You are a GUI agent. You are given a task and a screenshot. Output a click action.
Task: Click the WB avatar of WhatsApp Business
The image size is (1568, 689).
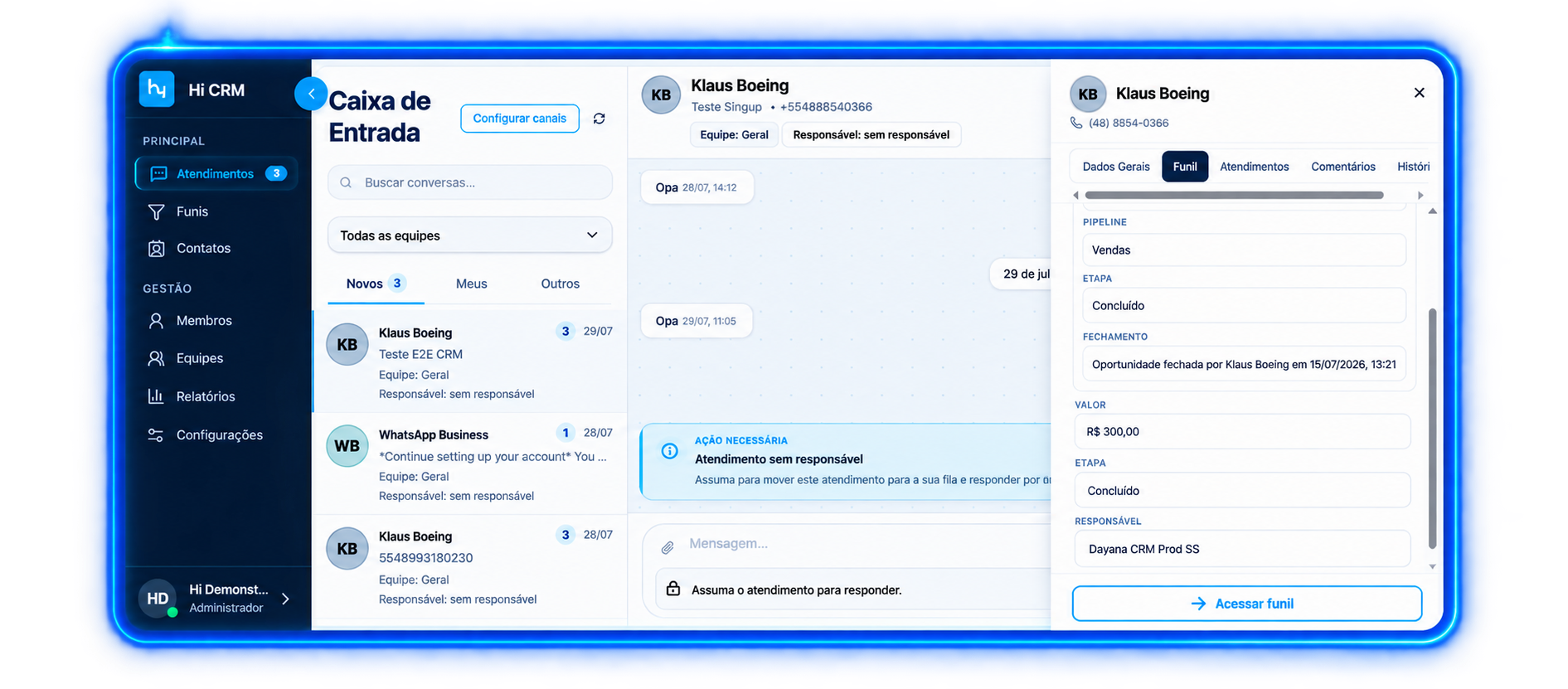(x=347, y=446)
